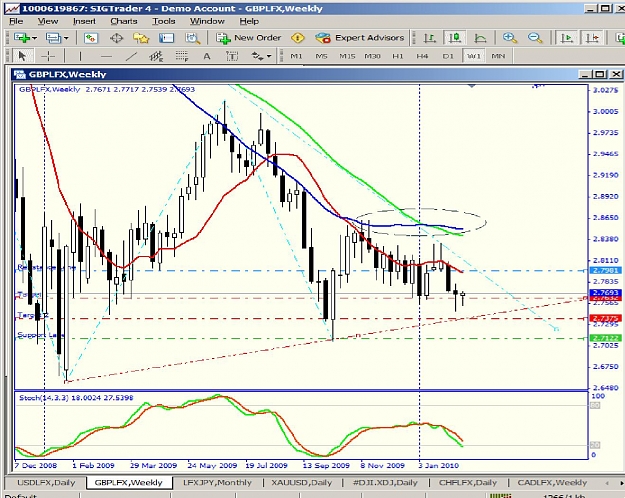Click the 2.7375 red price label

[x=605, y=318]
